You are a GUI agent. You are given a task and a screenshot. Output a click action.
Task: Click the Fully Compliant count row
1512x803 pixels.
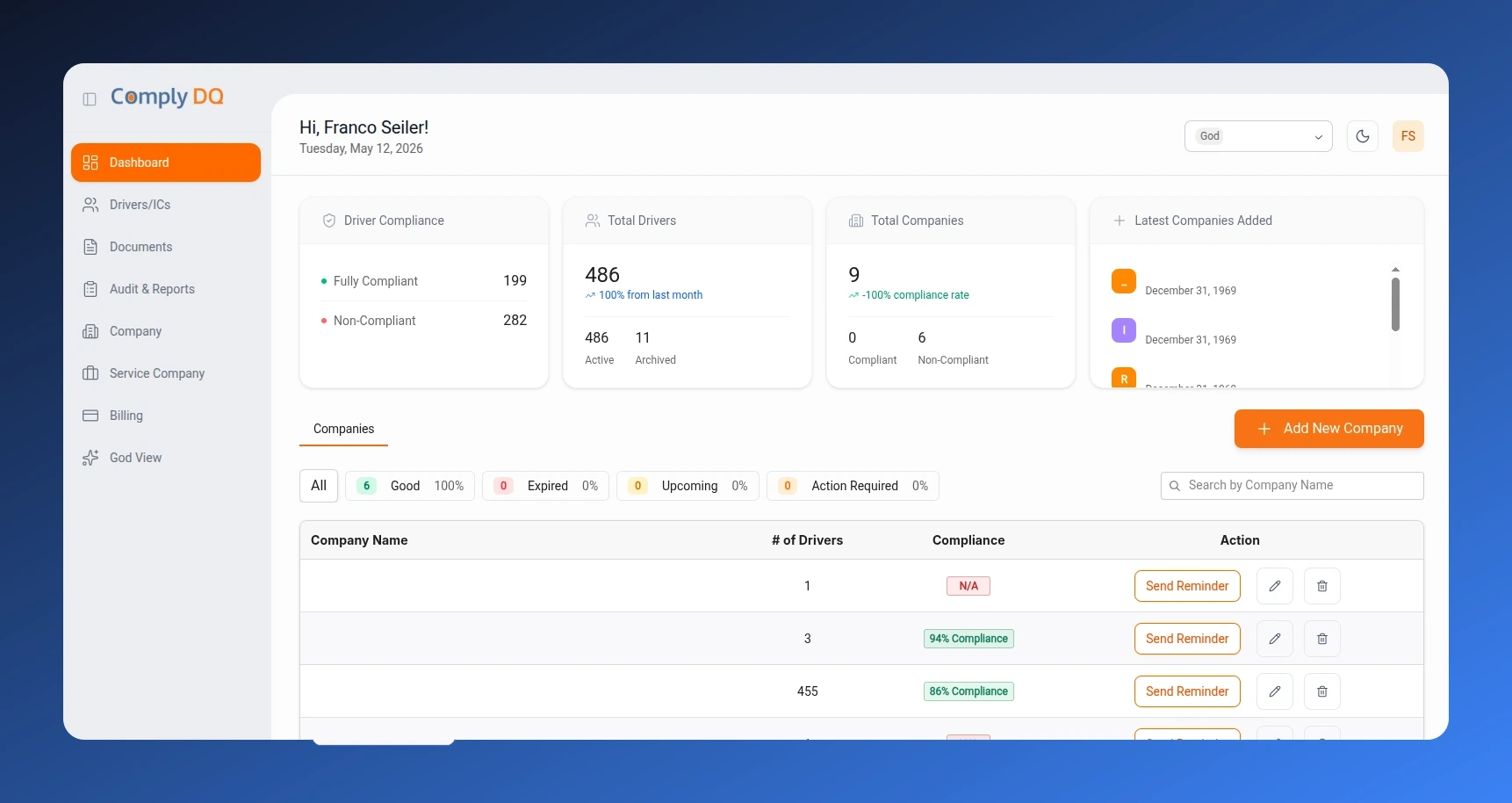click(424, 281)
